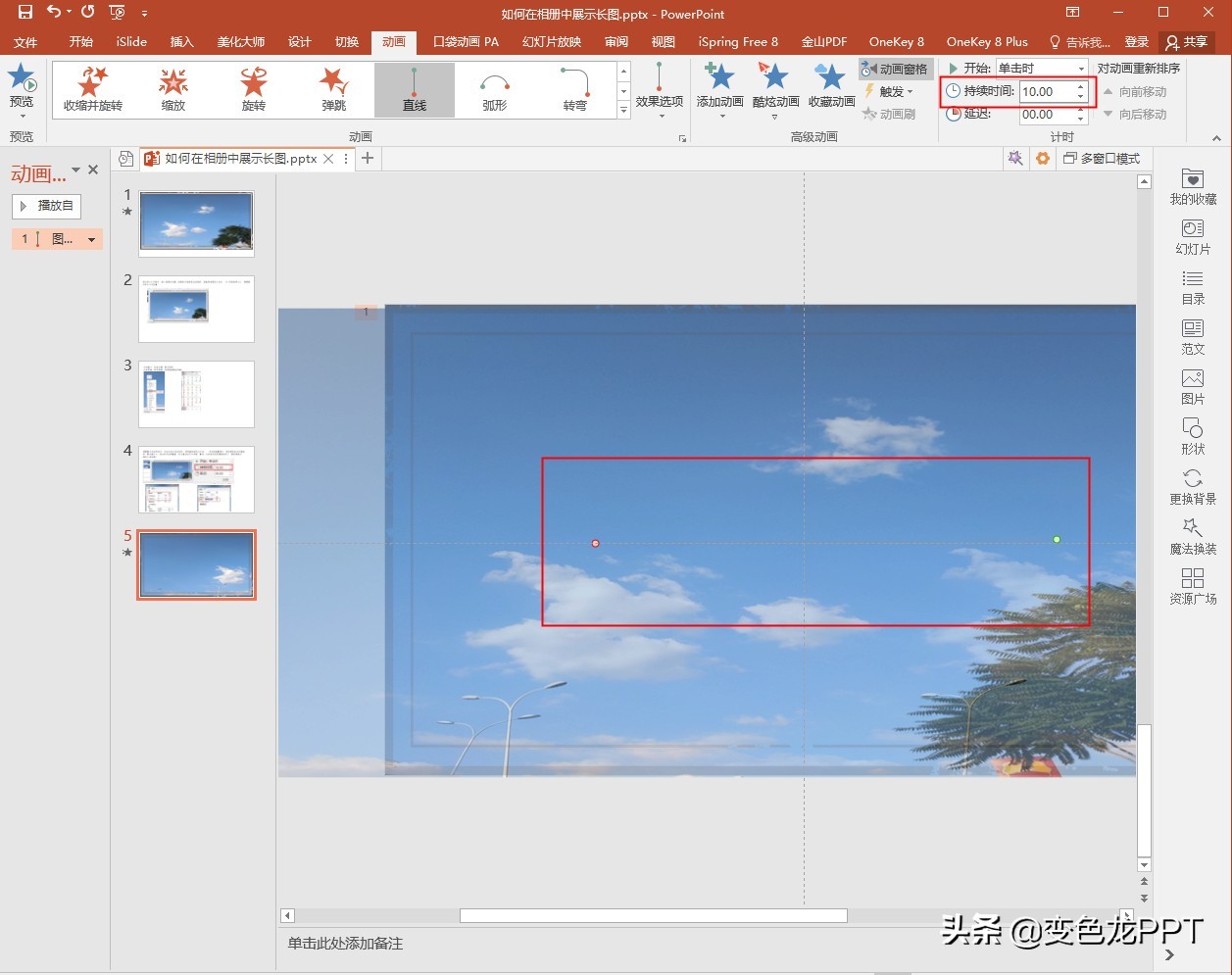
Task: Switch to the 设计 ribbon tab
Action: tap(300, 42)
